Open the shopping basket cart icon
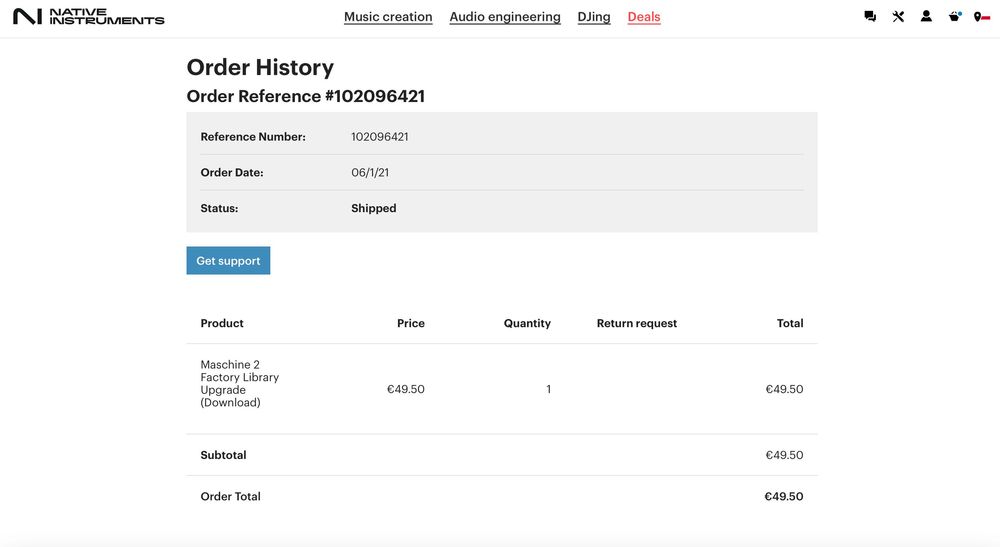 (x=954, y=17)
